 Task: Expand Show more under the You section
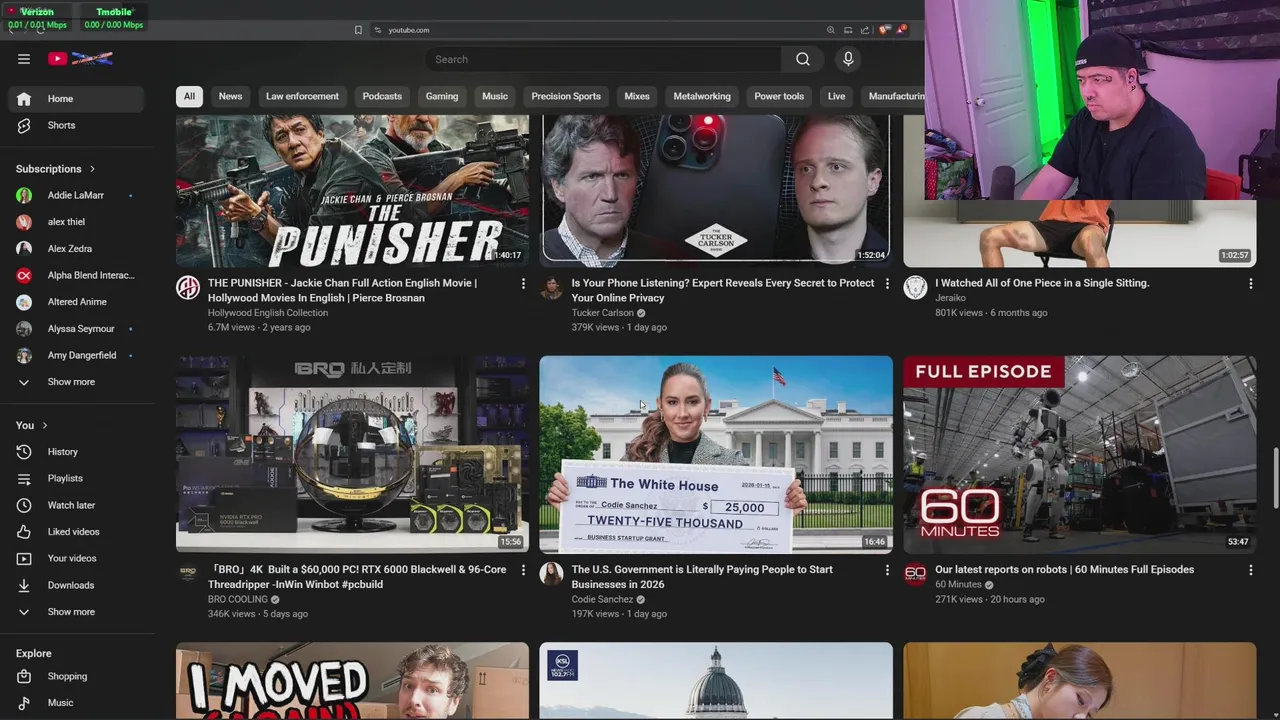click(x=78, y=612)
